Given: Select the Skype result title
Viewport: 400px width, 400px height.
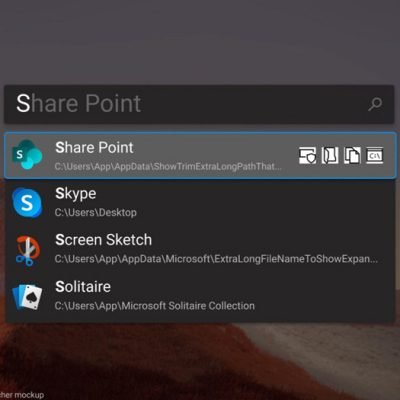Looking at the screenshot, I should pos(76,194).
